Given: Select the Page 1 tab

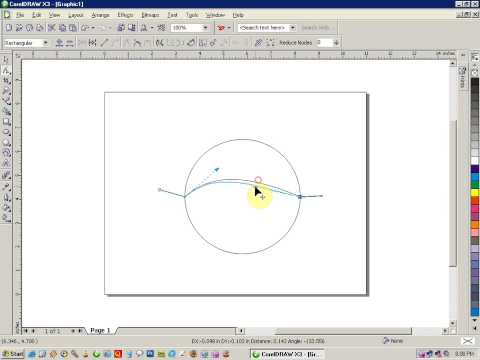Looking at the screenshot, I should click(x=100, y=330).
